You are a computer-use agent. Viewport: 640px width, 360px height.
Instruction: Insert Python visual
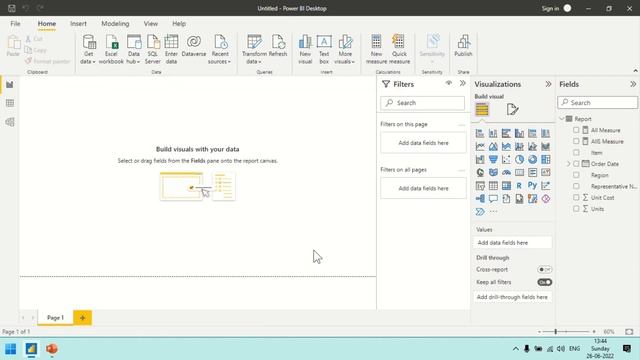click(532, 185)
